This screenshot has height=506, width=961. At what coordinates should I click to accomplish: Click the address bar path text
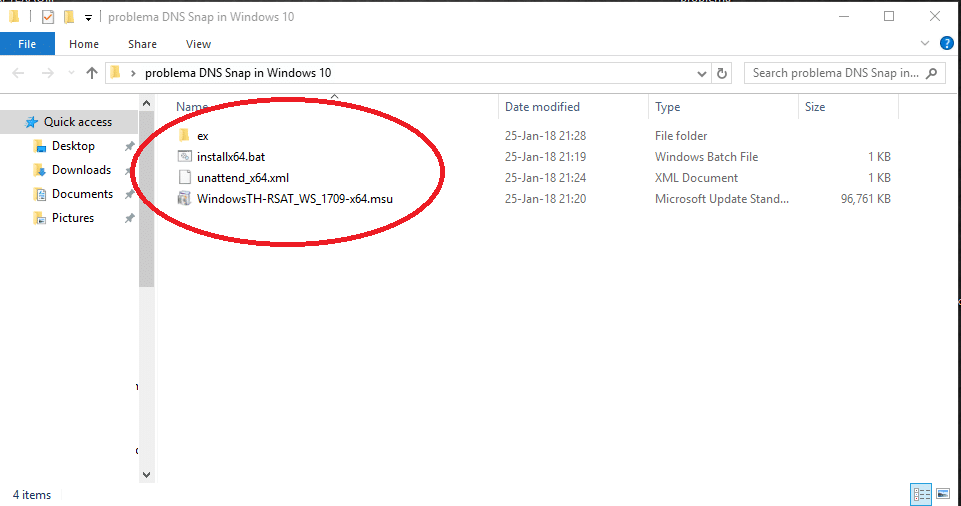click(238, 73)
